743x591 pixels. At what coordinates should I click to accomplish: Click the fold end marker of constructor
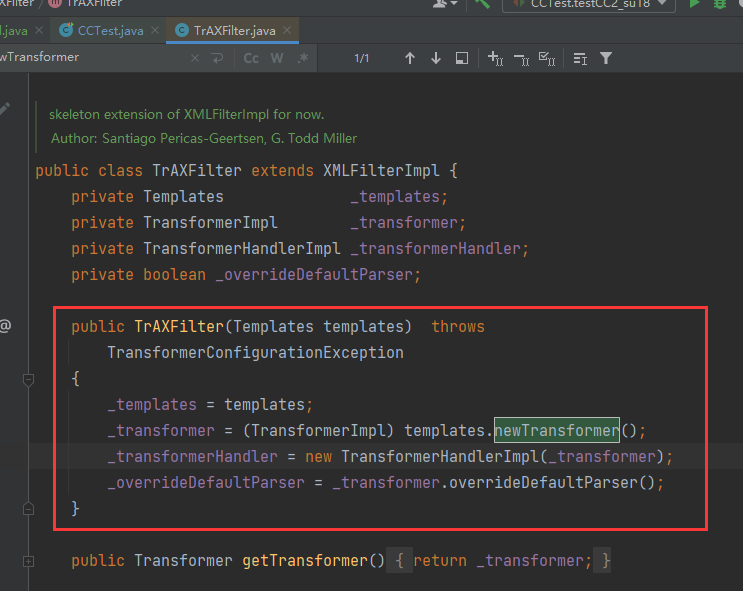pos(28,509)
